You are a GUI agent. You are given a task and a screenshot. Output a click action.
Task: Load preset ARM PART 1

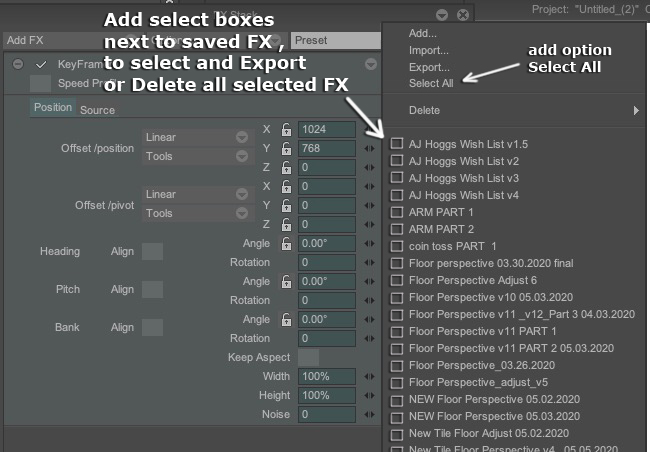(441, 212)
